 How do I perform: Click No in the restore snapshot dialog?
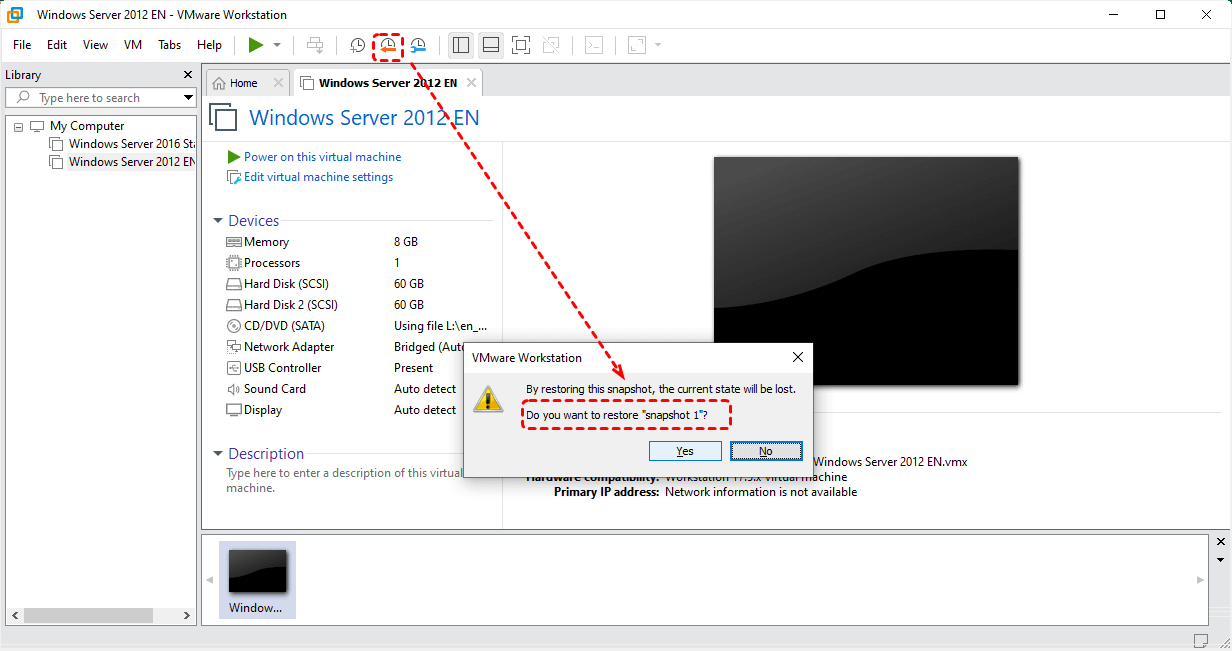[766, 451]
